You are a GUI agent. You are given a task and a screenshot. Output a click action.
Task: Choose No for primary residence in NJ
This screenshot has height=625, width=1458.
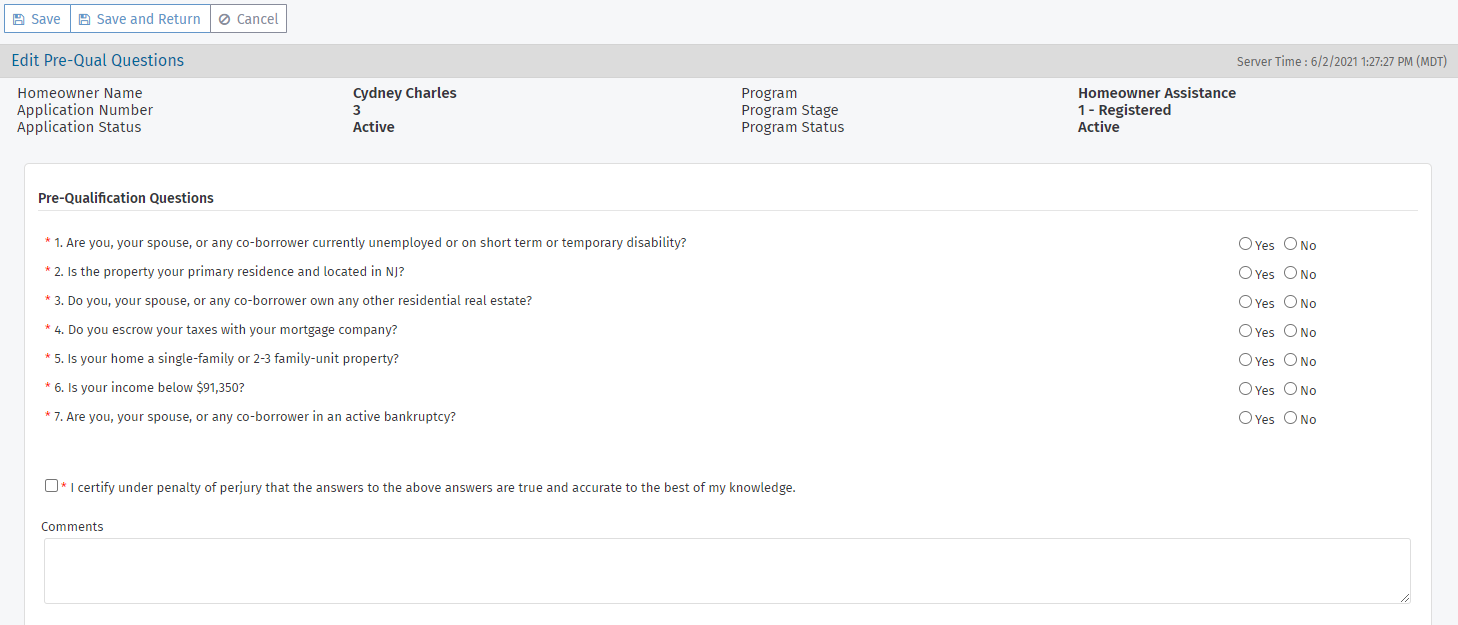pyautogui.click(x=1290, y=273)
